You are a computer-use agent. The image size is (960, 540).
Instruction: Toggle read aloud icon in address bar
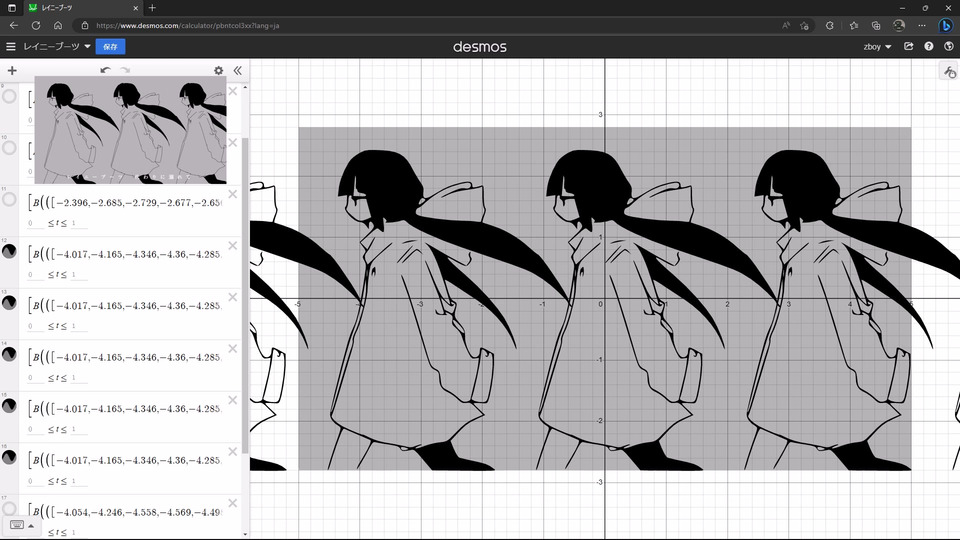point(786,26)
